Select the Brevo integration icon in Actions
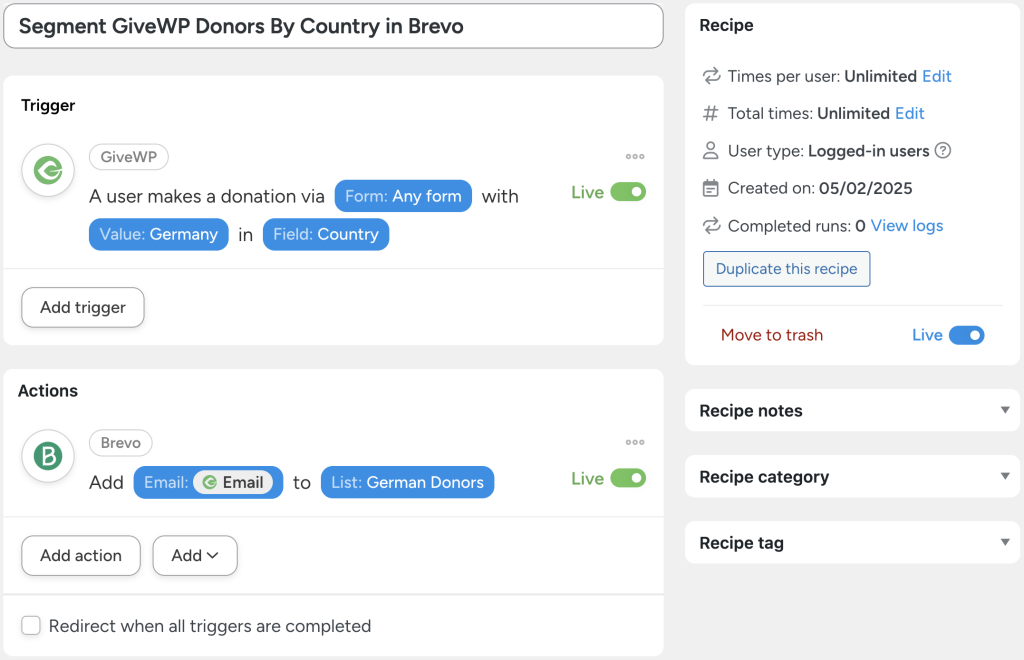The width and height of the screenshot is (1024, 660). pos(47,457)
